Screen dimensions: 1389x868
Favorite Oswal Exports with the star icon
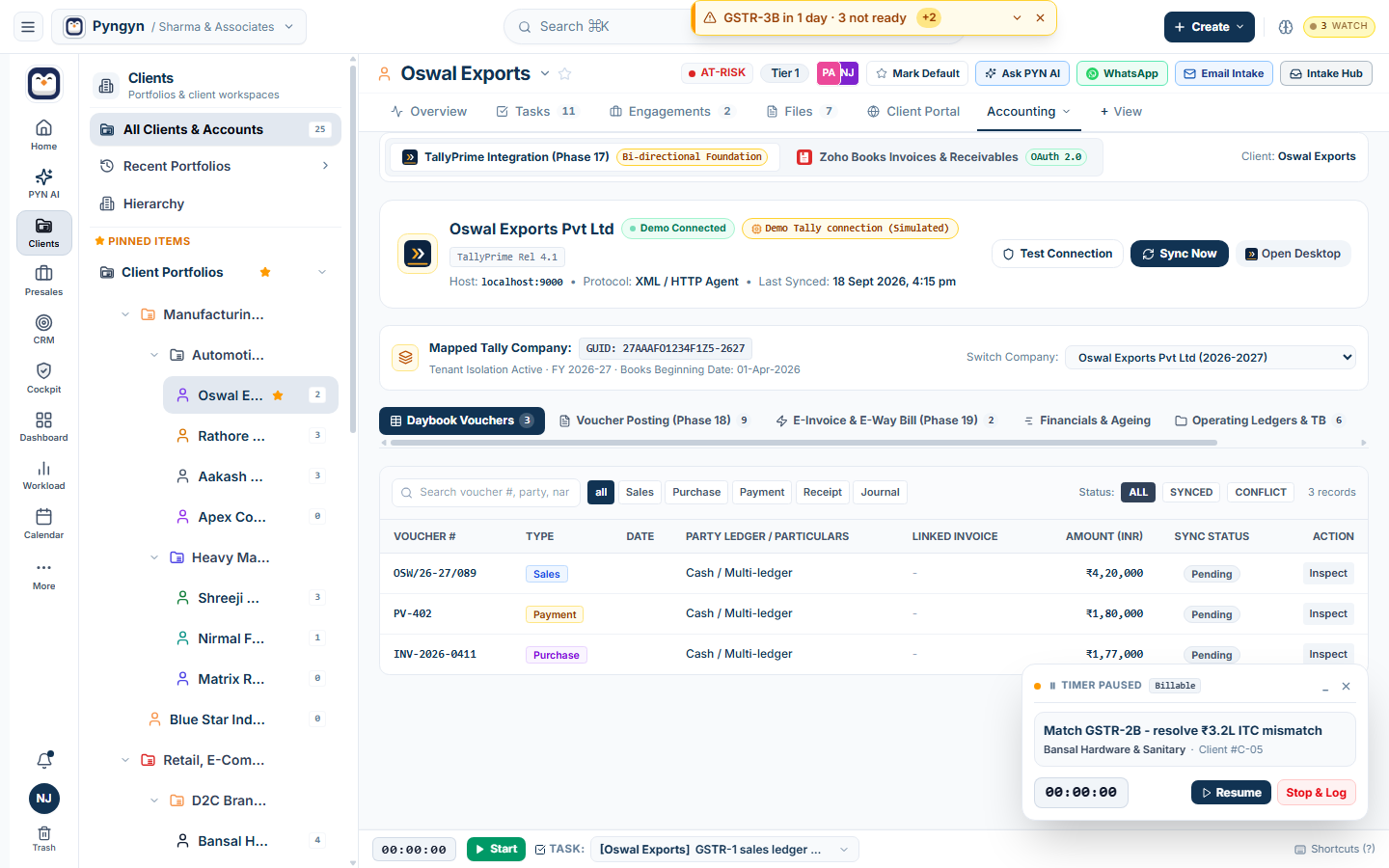[x=565, y=74]
